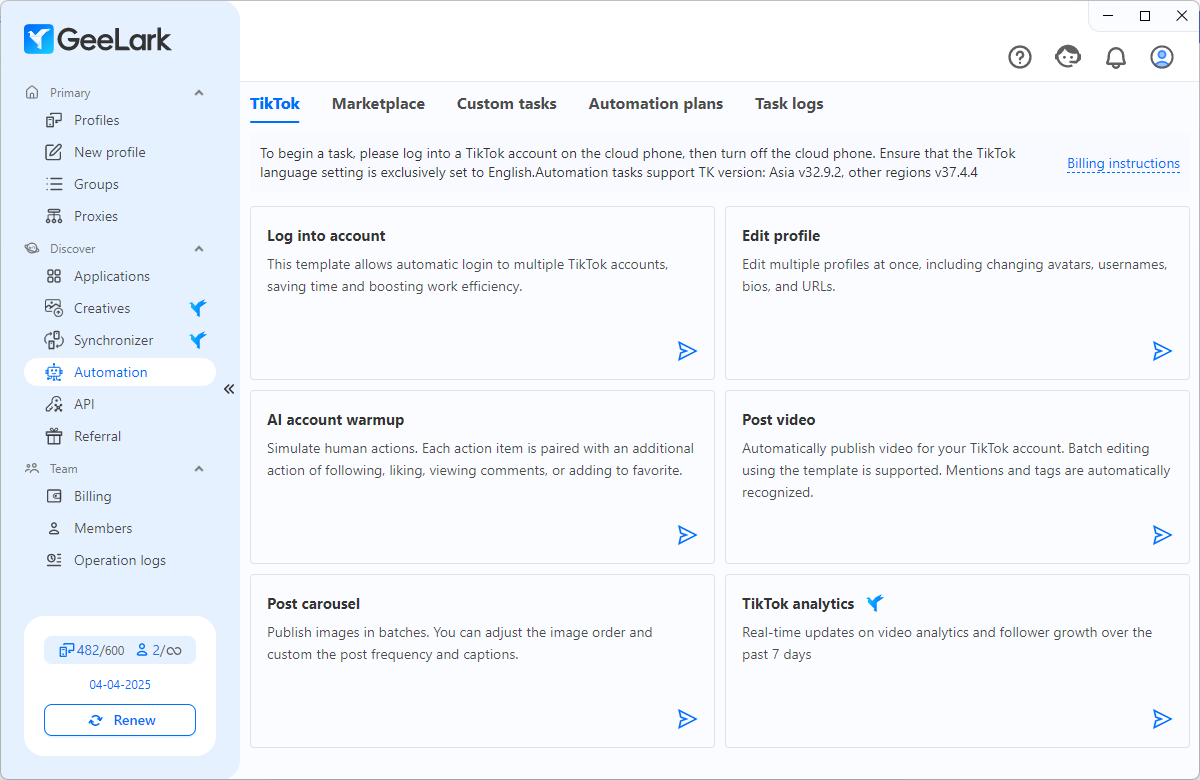Click the New profile pencil icon

coord(54,152)
